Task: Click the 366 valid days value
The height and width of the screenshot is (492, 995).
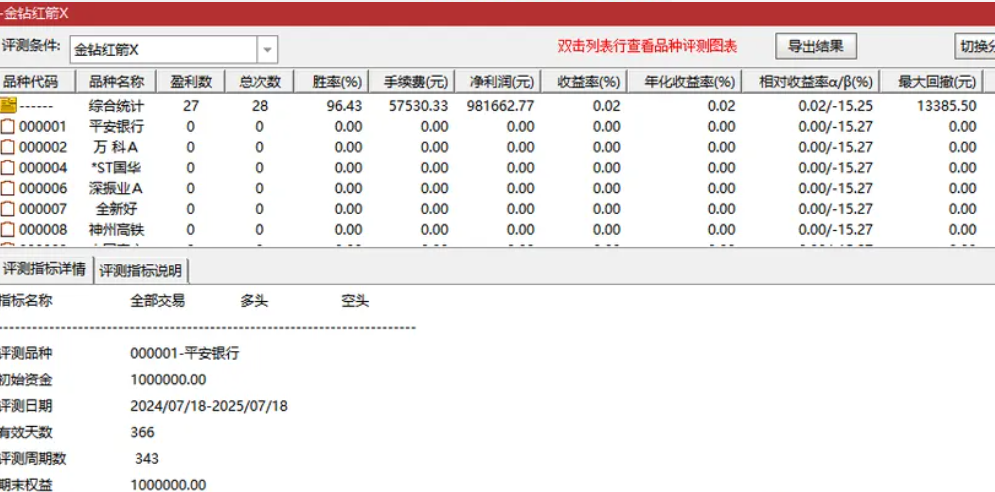Action: (x=142, y=432)
